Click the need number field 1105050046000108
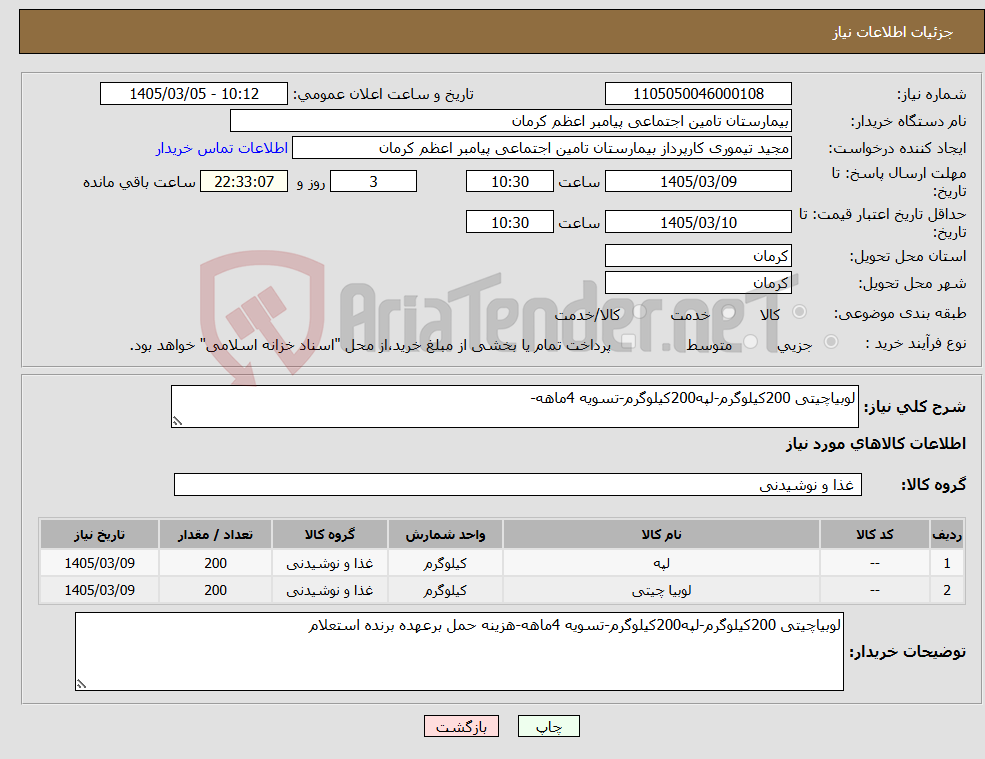Image resolution: width=985 pixels, height=759 pixels. pos(698,94)
